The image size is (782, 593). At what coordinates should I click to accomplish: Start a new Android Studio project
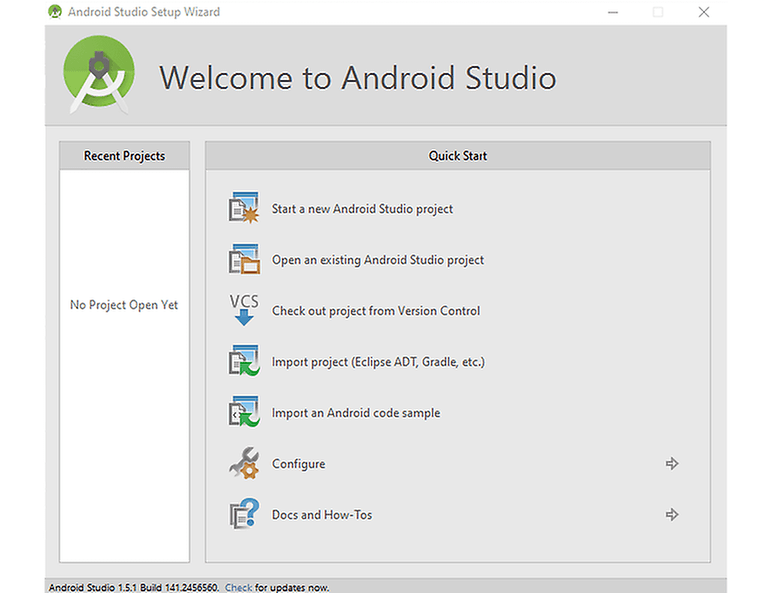362,208
